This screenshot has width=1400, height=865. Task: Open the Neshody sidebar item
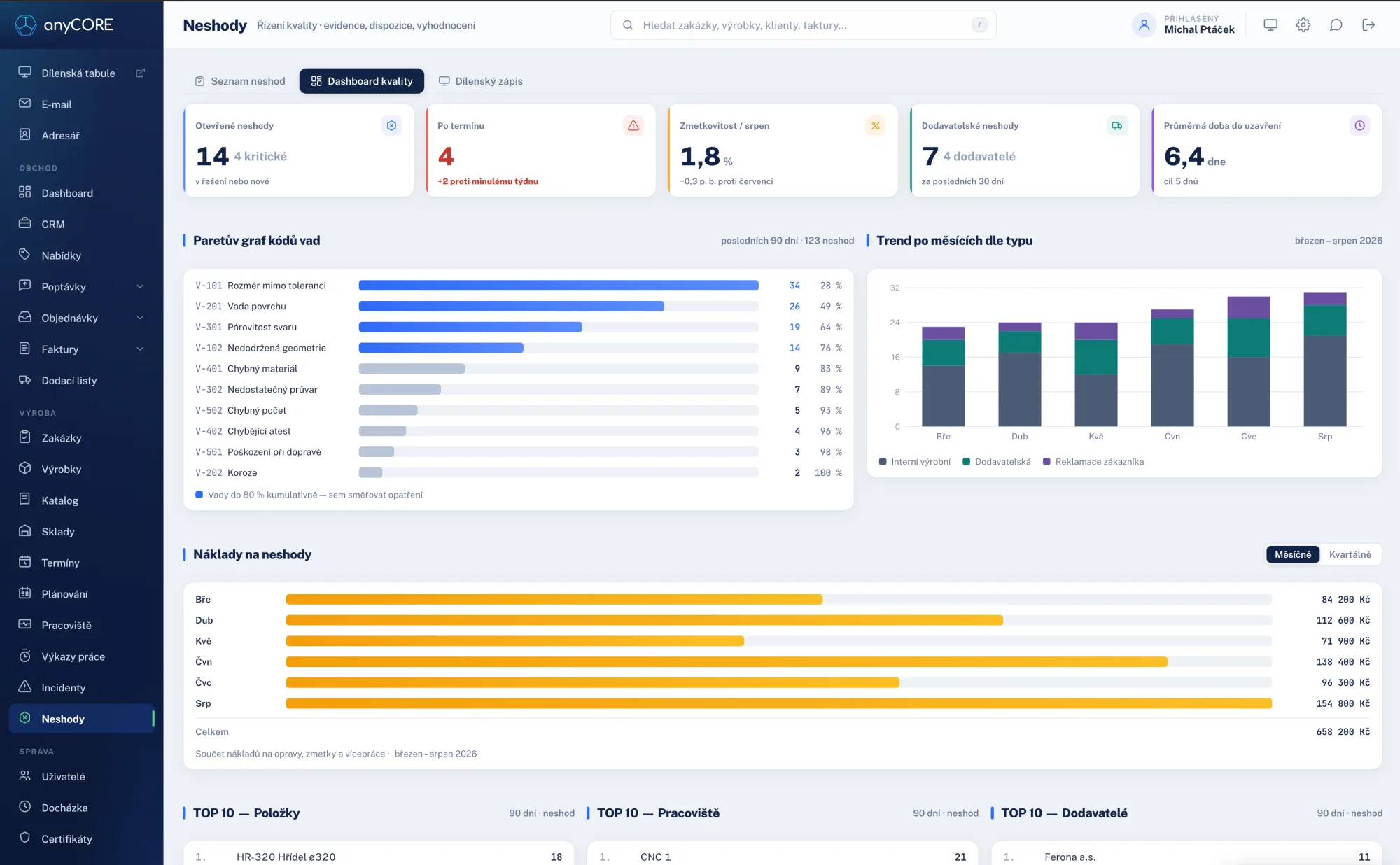(82, 719)
